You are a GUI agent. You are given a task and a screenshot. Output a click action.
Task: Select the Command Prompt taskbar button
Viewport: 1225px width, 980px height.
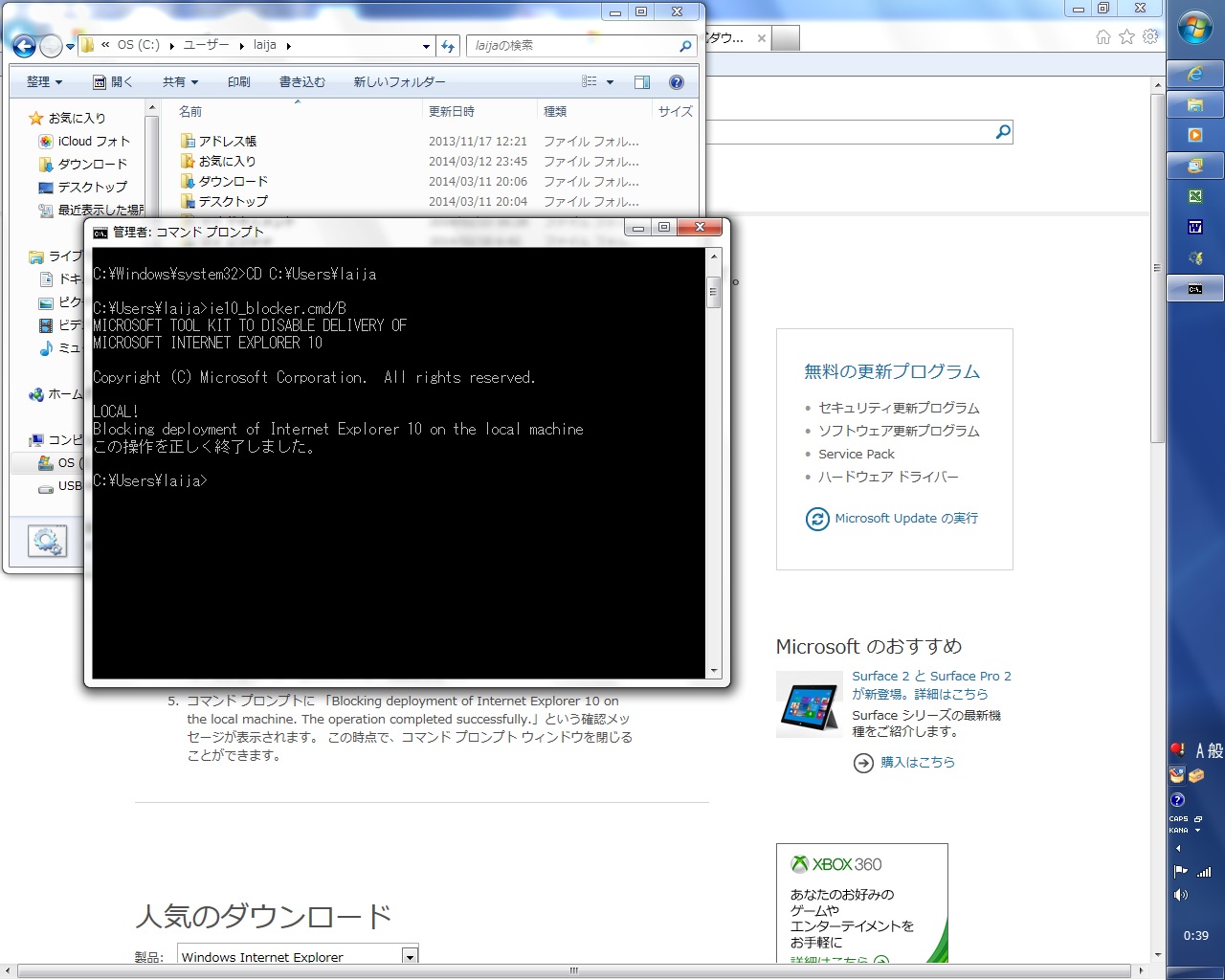[x=1195, y=288]
